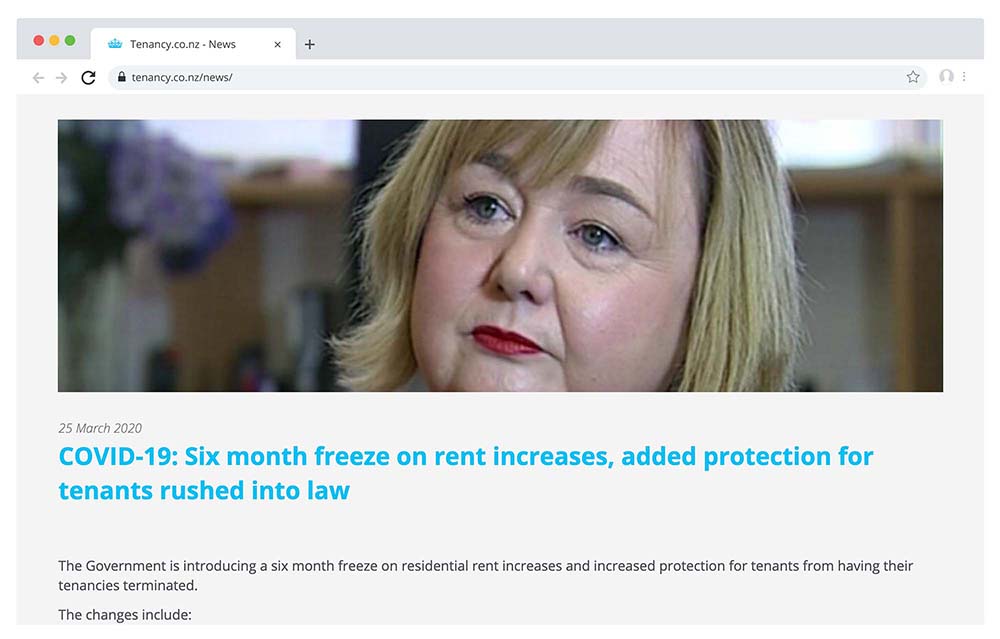This screenshot has width=1000, height=639.
Task: Open the three-dot browser menu
Action: point(964,77)
